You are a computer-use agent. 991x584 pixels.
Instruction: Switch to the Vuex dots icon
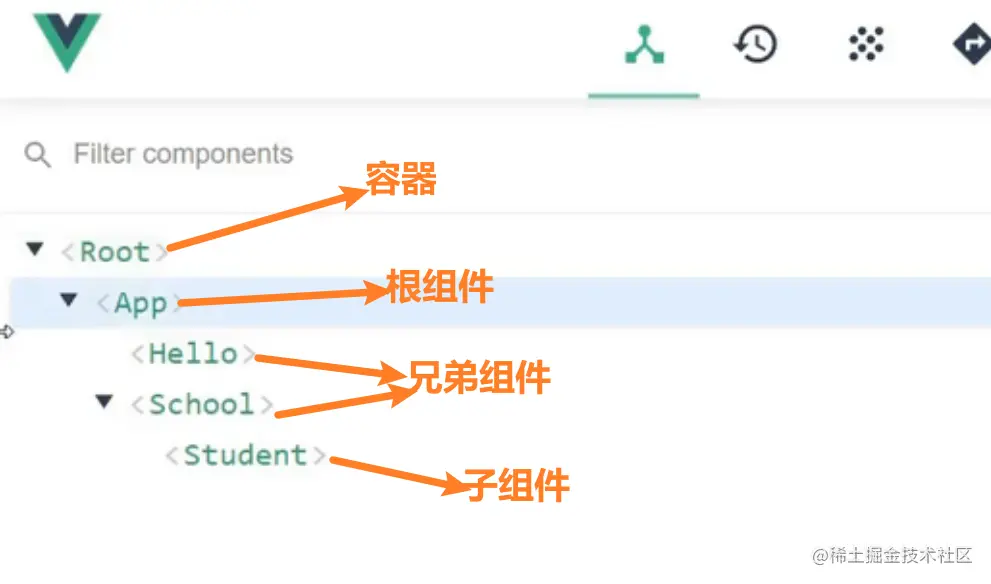pyautogui.click(x=866, y=44)
